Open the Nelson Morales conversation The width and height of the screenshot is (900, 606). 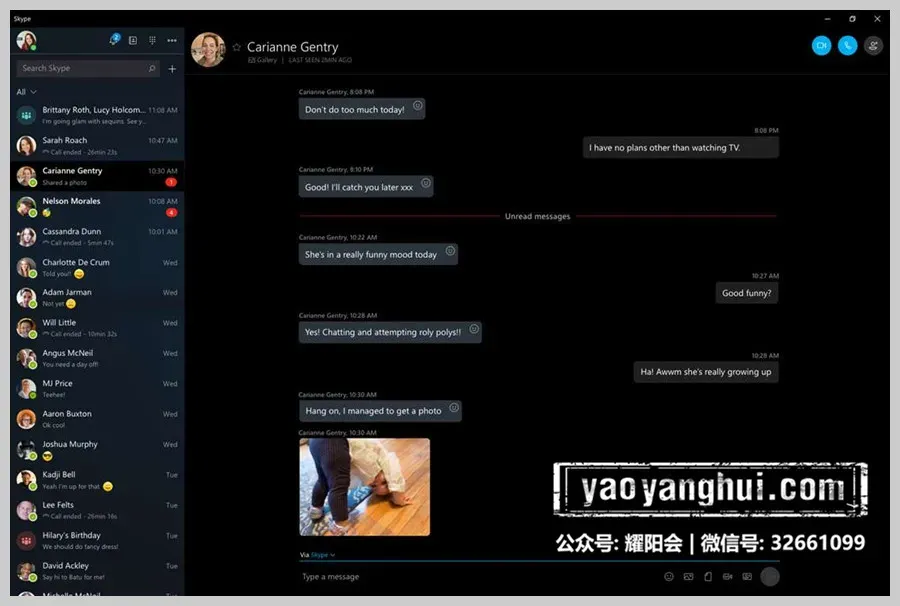(97, 207)
